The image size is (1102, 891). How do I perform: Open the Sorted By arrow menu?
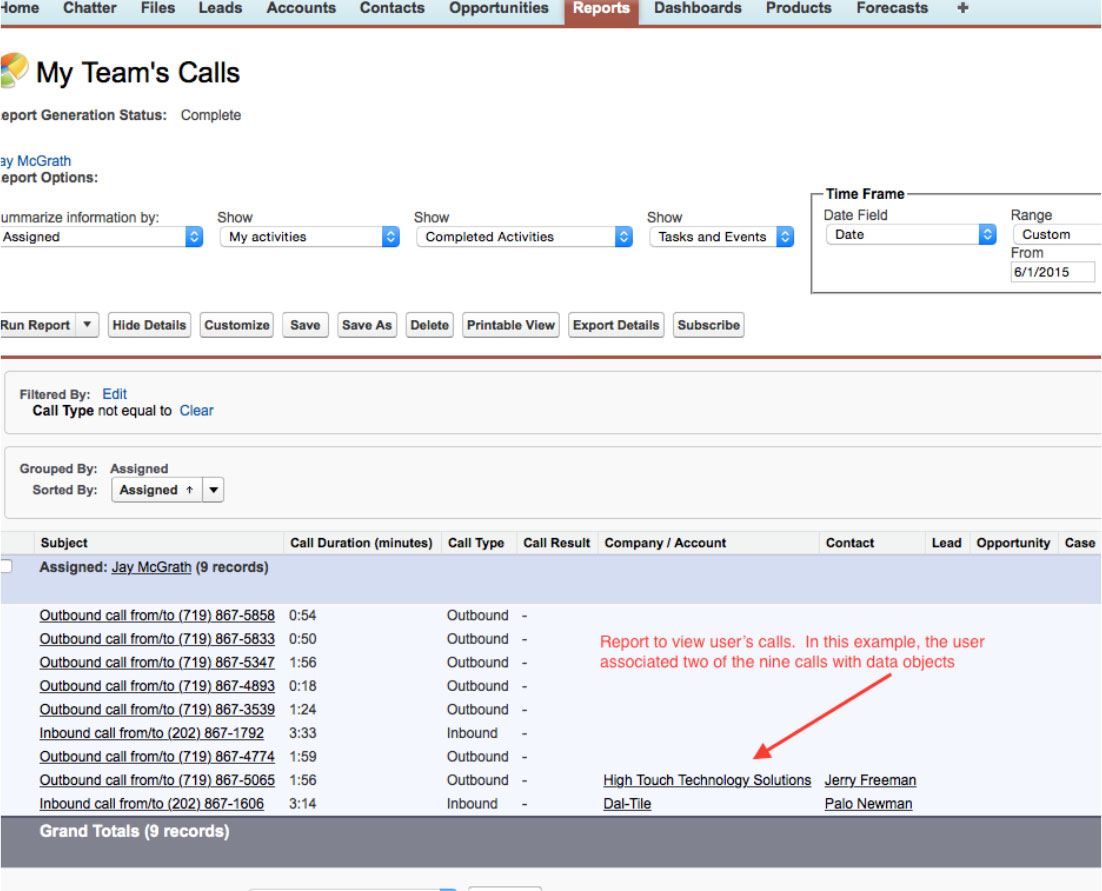coord(214,490)
